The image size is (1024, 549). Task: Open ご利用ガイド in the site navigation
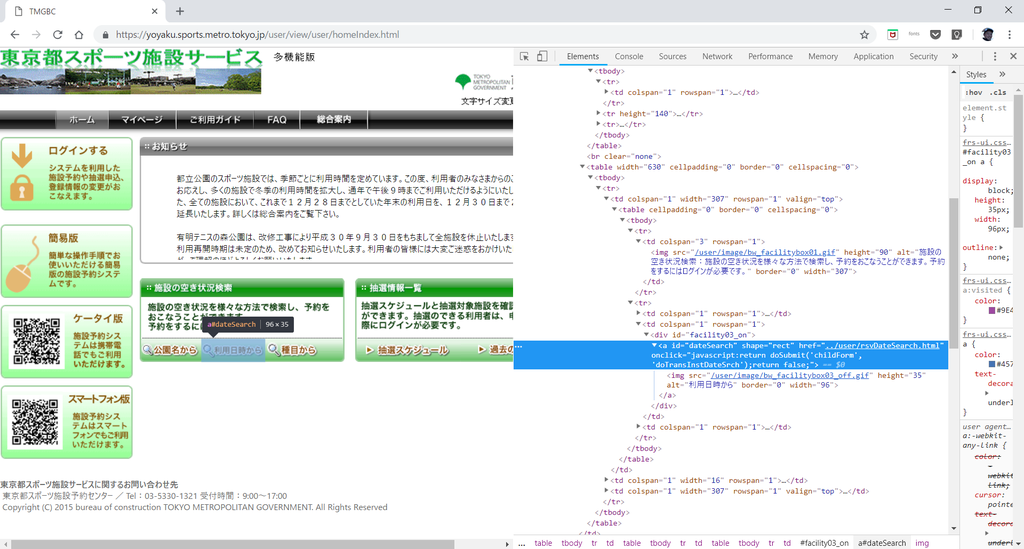[x=215, y=119]
